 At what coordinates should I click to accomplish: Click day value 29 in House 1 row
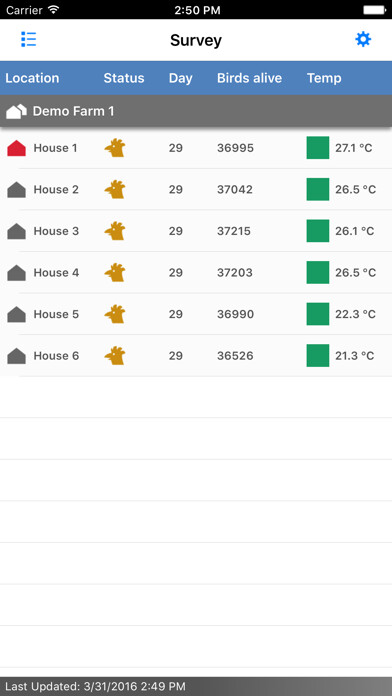click(x=176, y=148)
